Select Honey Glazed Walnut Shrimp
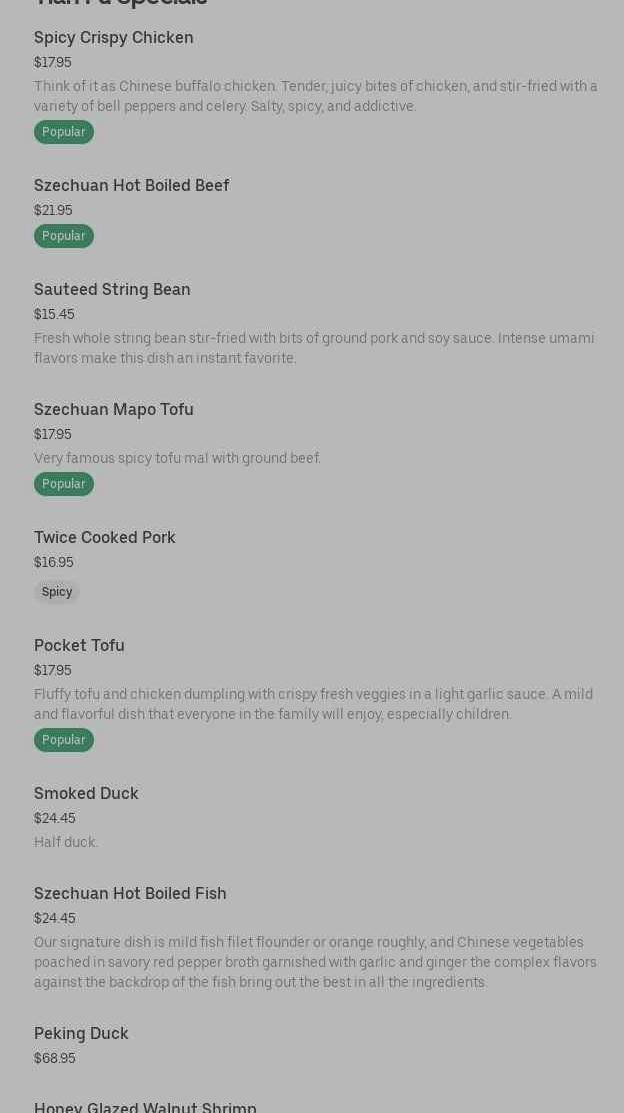 [x=146, y=1107]
